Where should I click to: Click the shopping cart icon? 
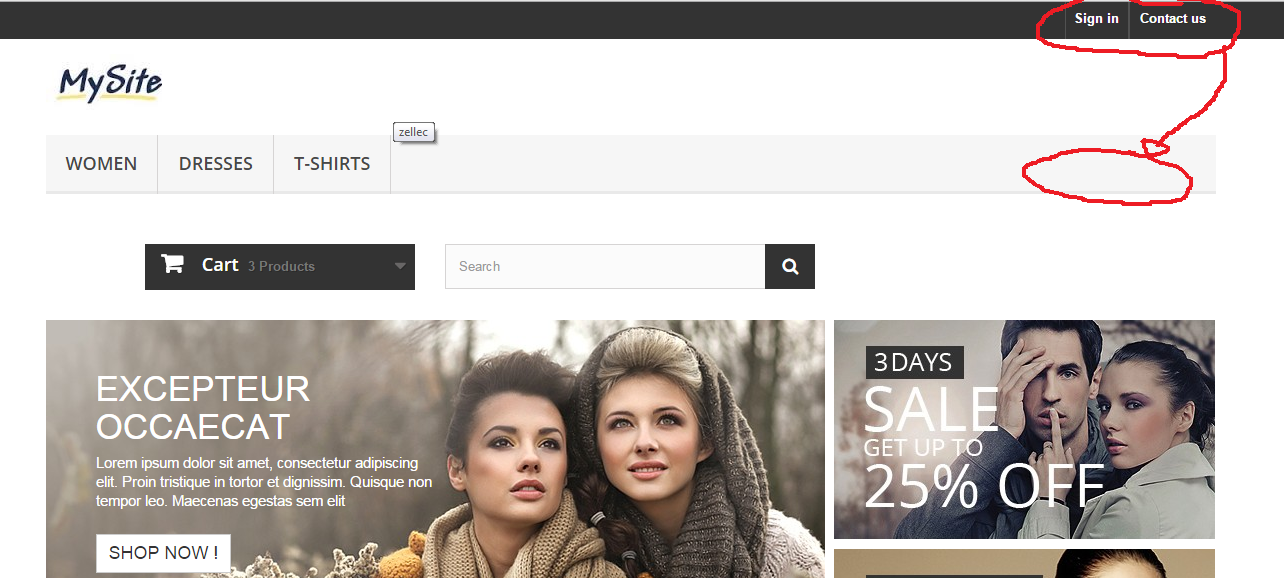pyautogui.click(x=172, y=265)
